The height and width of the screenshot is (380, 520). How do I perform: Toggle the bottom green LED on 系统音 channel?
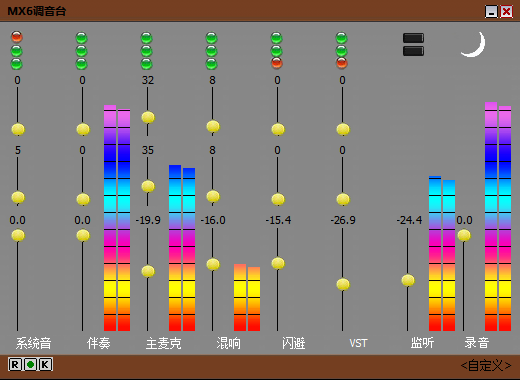pyautogui.click(x=17, y=64)
